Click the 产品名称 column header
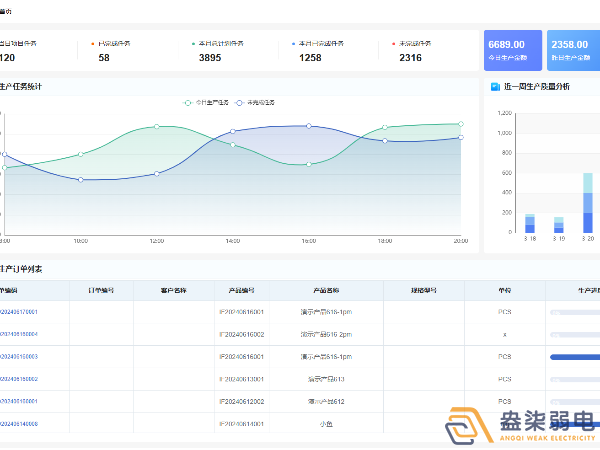This screenshot has height=450, width=600. click(x=326, y=290)
